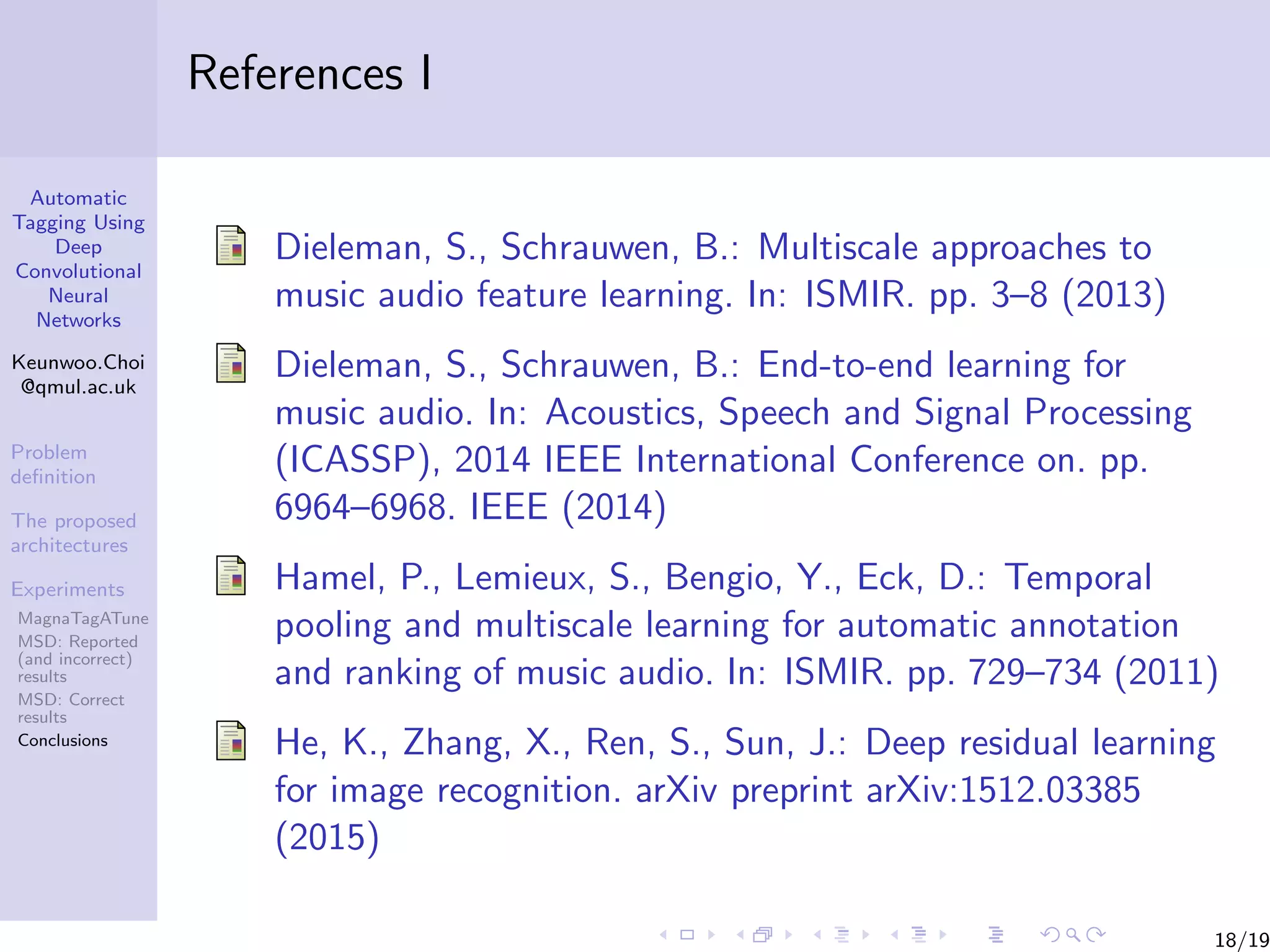This screenshot has width=1270, height=952.
Task: Jump to the Experiments section
Action: click(x=68, y=589)
